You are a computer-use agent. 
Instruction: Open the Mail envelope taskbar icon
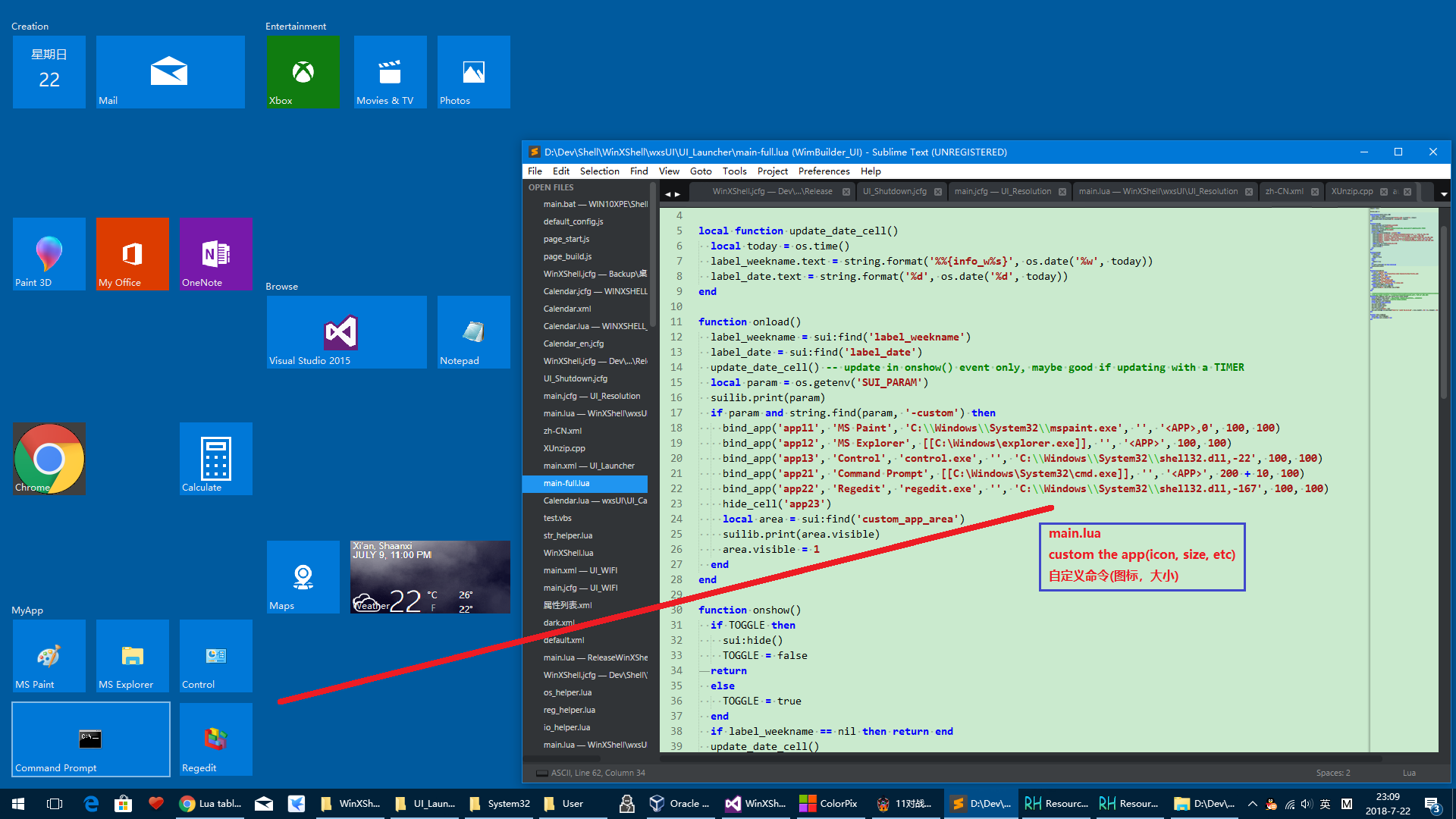coord(264,804)
